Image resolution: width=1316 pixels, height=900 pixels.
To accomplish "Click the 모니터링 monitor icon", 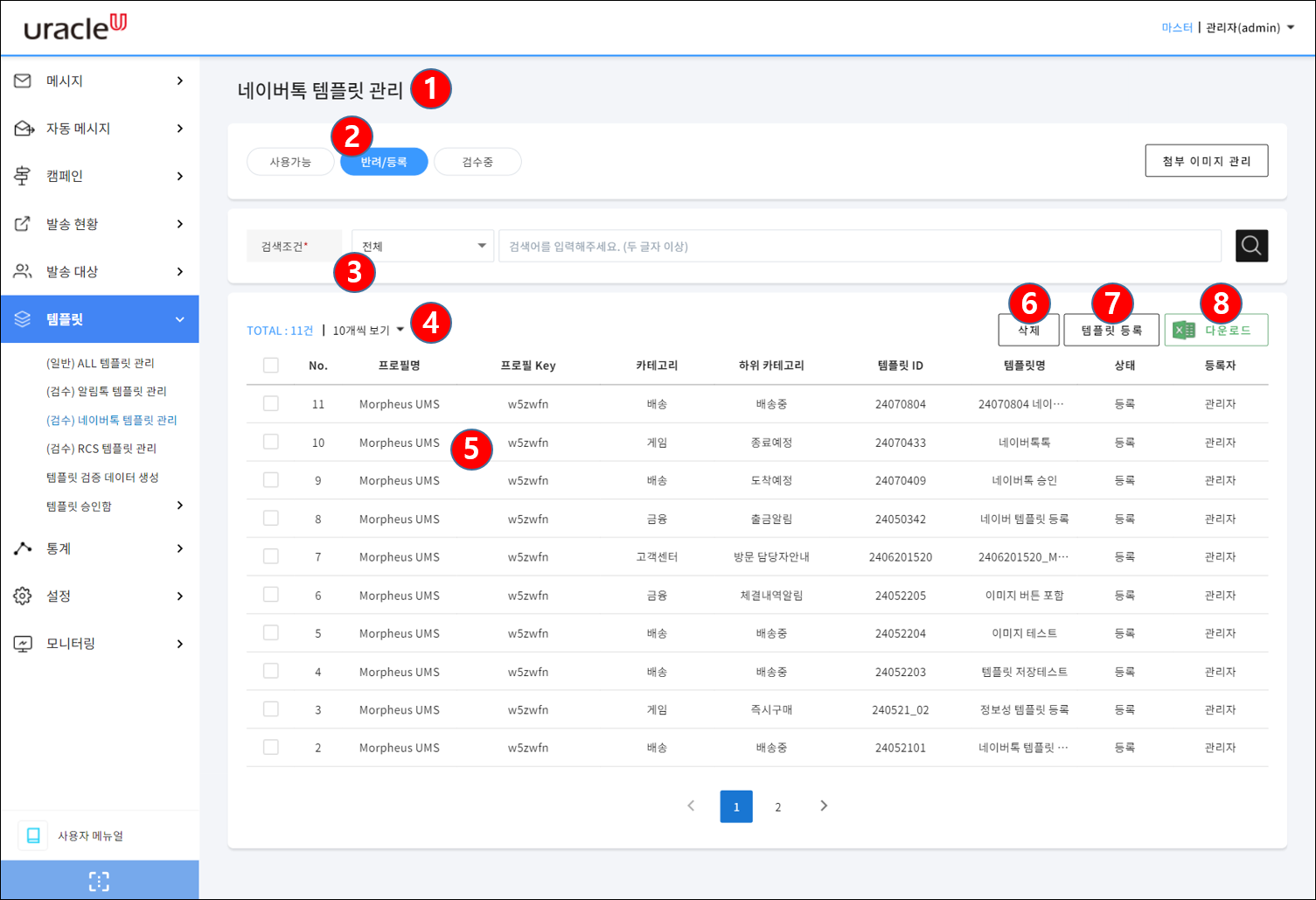I will [x=23, y=644].
